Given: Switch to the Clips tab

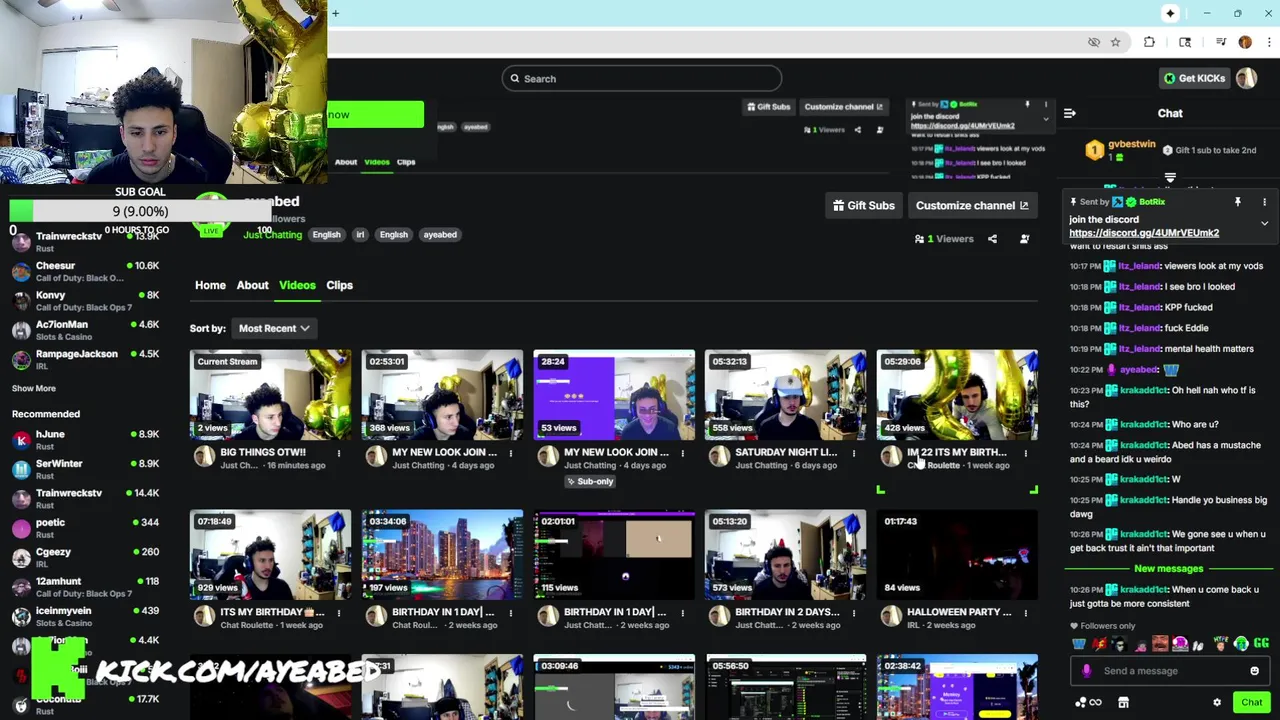Looking at the screenshot, I should [339, 285].
